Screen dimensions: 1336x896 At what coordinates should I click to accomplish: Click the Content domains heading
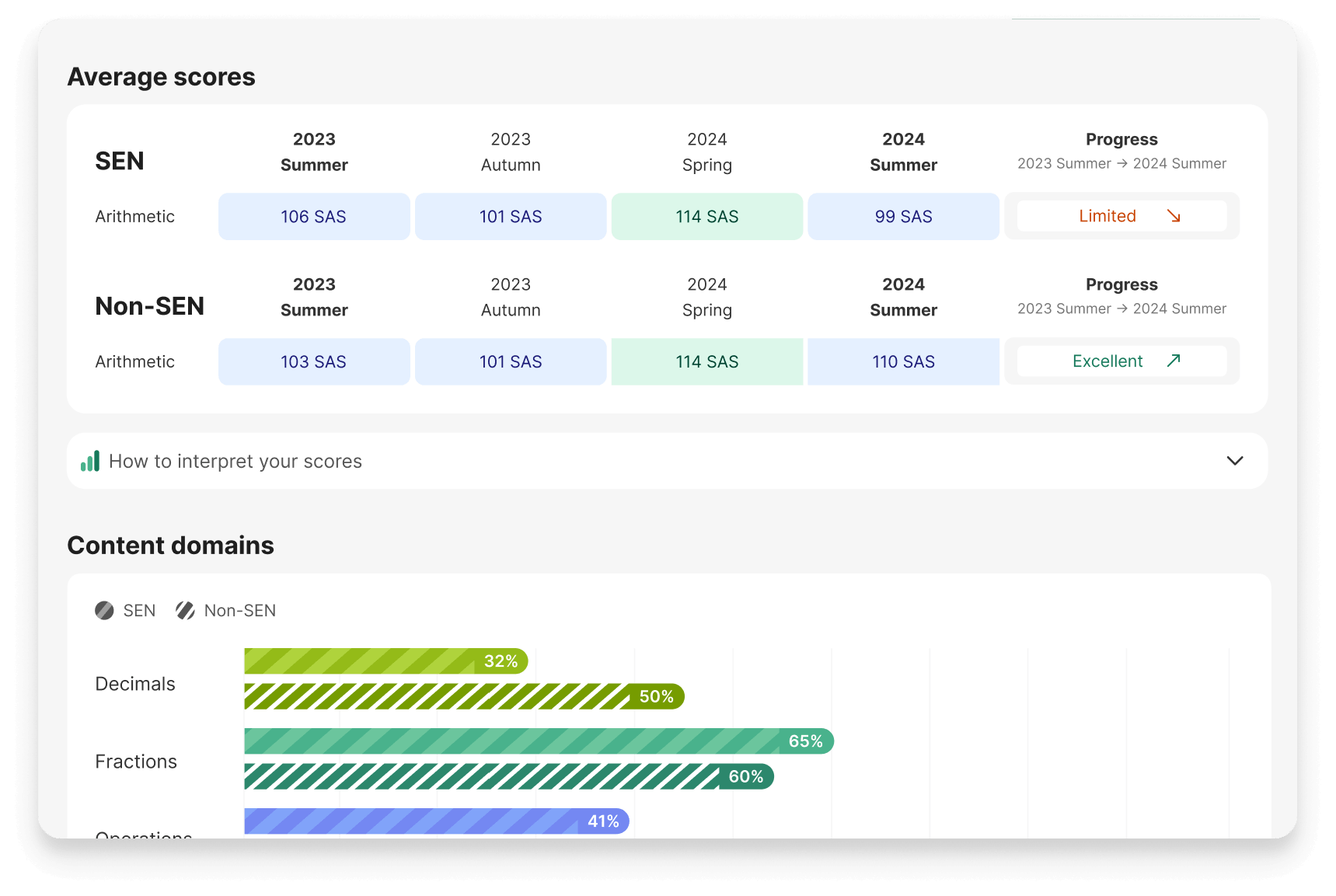(x=171, y=546)
